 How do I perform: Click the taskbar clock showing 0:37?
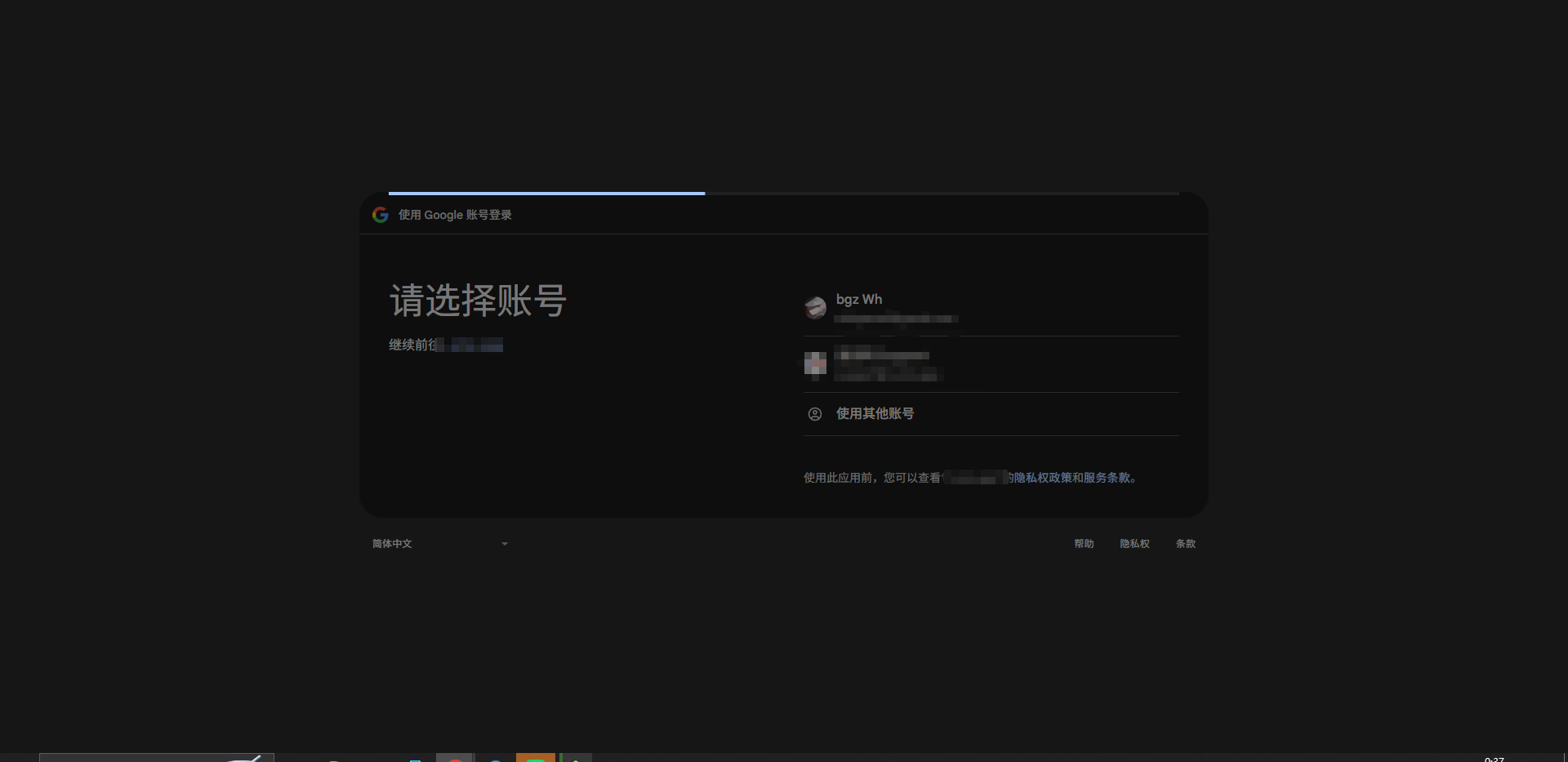point(1494,759)
